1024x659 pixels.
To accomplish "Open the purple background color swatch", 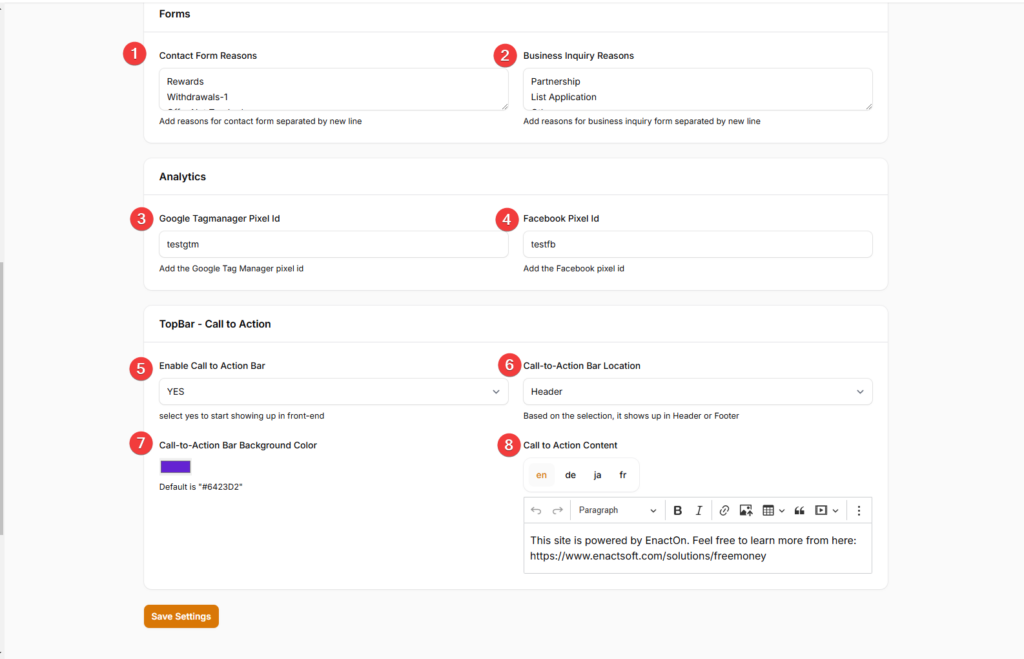I will pos(175,466).
